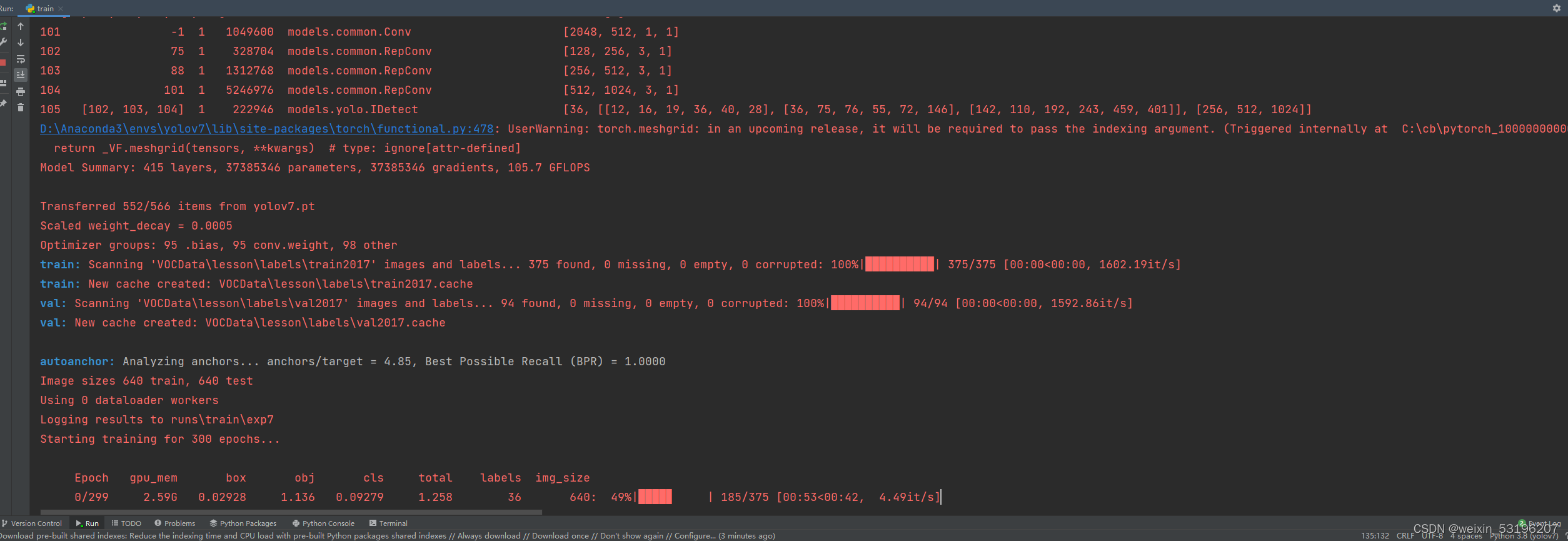The width and height of the screenshot is (1568, 541).
Task: Change the 4 spaces indent setting
Action: 1465,536
